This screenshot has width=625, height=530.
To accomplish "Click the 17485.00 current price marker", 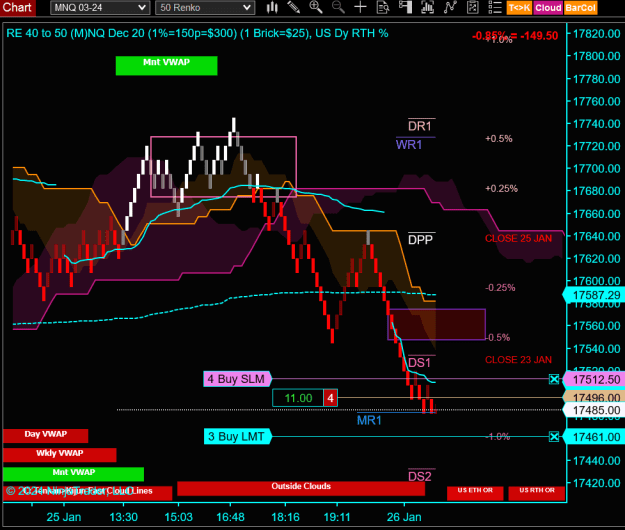I will point(594,410).
